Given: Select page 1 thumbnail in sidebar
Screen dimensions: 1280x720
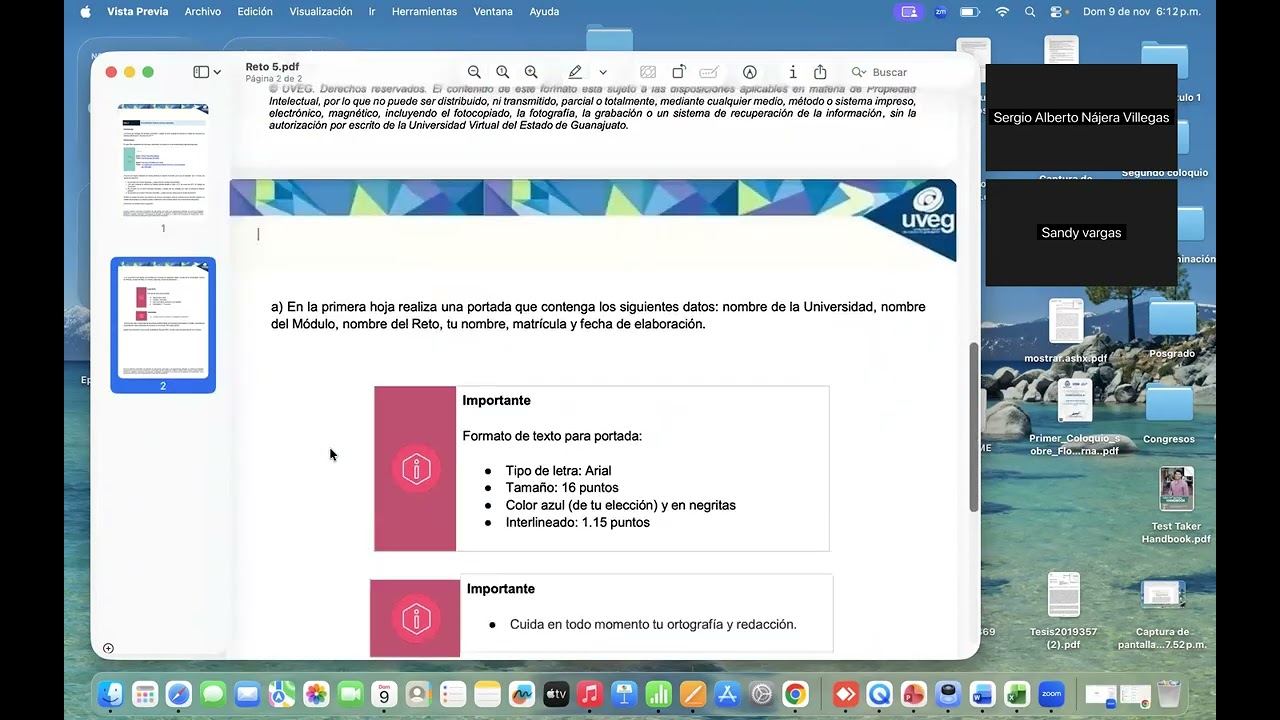Looking at the screenshot, I should coord(163,162).
